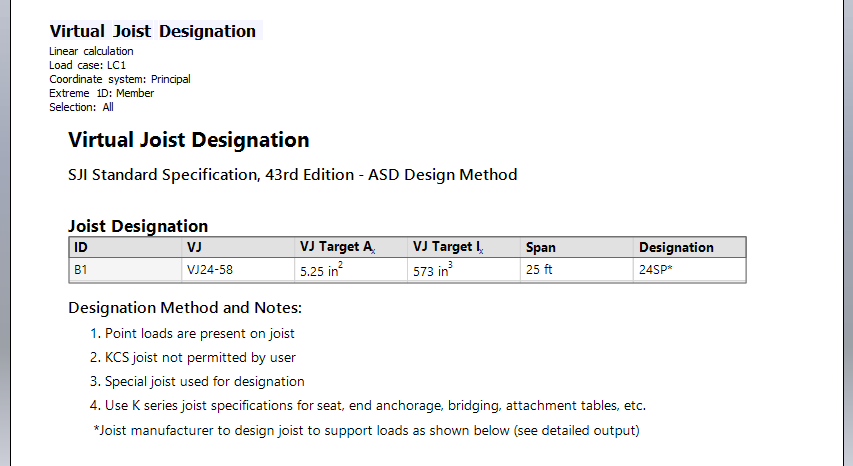Viewport: 853px width, 466px height.
Task: Click the joist manufacturer footnote text
Action: pos(365,430)
